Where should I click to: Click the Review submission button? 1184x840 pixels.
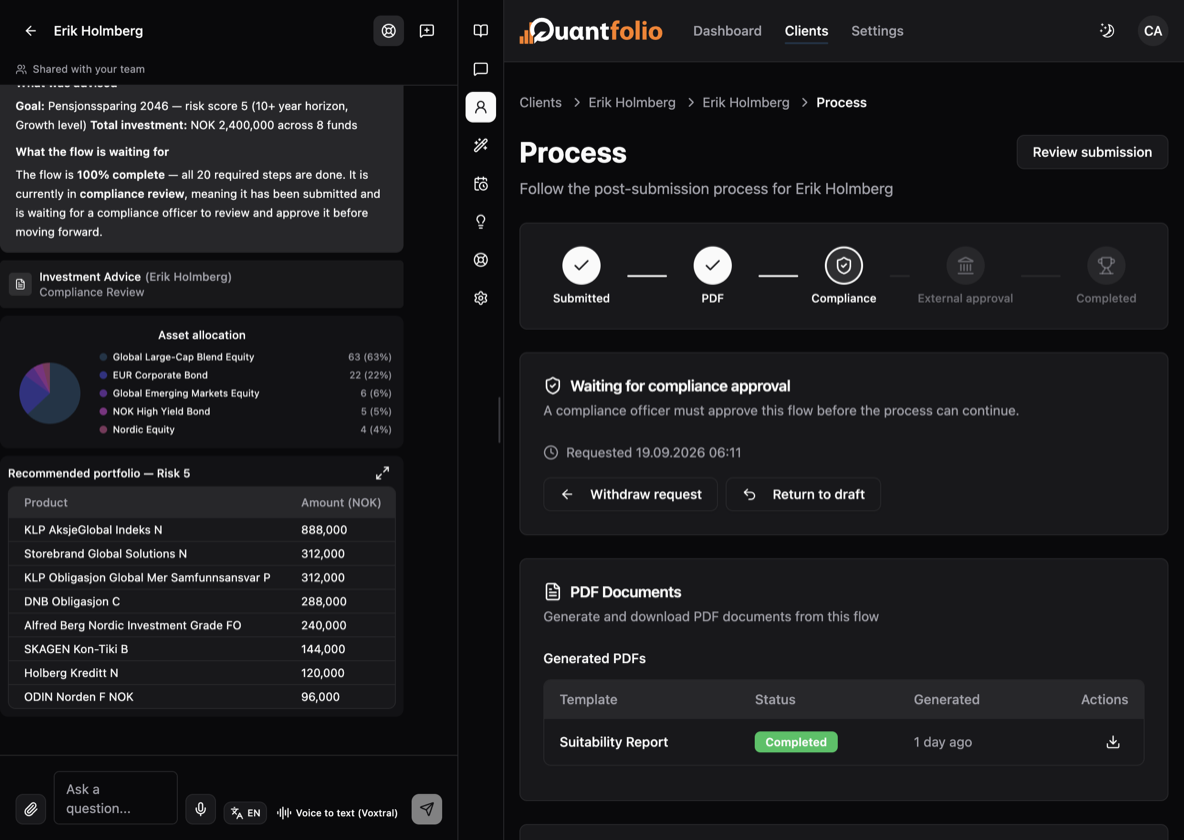tap(1092, 152)
